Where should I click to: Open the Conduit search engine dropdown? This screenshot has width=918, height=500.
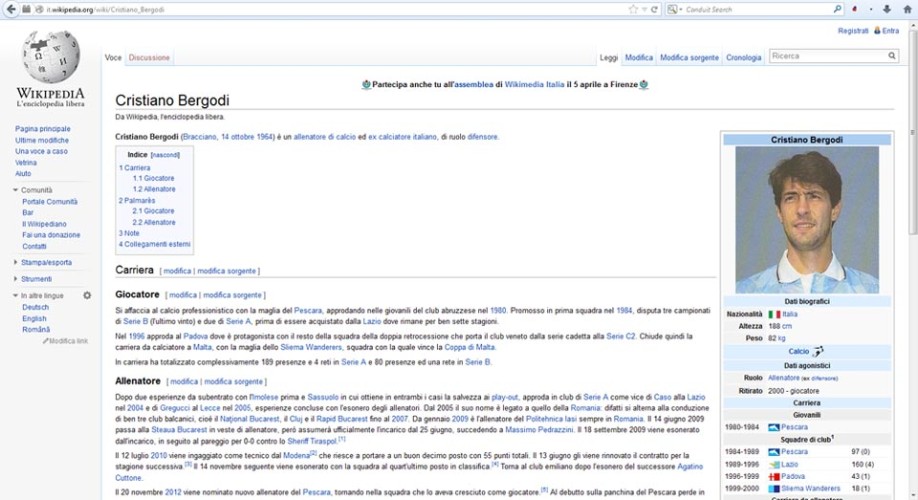pos(674,9)
